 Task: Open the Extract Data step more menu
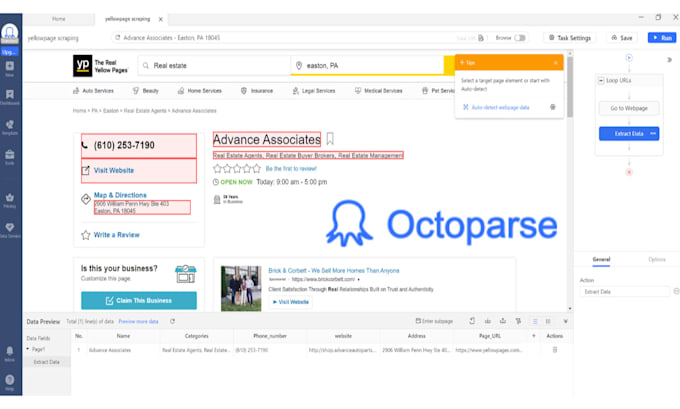[653, 134]
